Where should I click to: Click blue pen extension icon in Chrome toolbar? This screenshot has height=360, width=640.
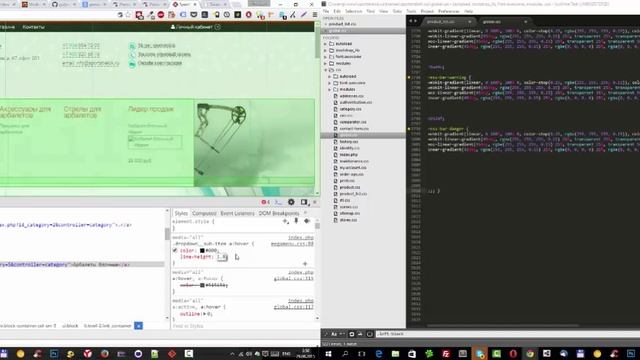tap(304, 15)
